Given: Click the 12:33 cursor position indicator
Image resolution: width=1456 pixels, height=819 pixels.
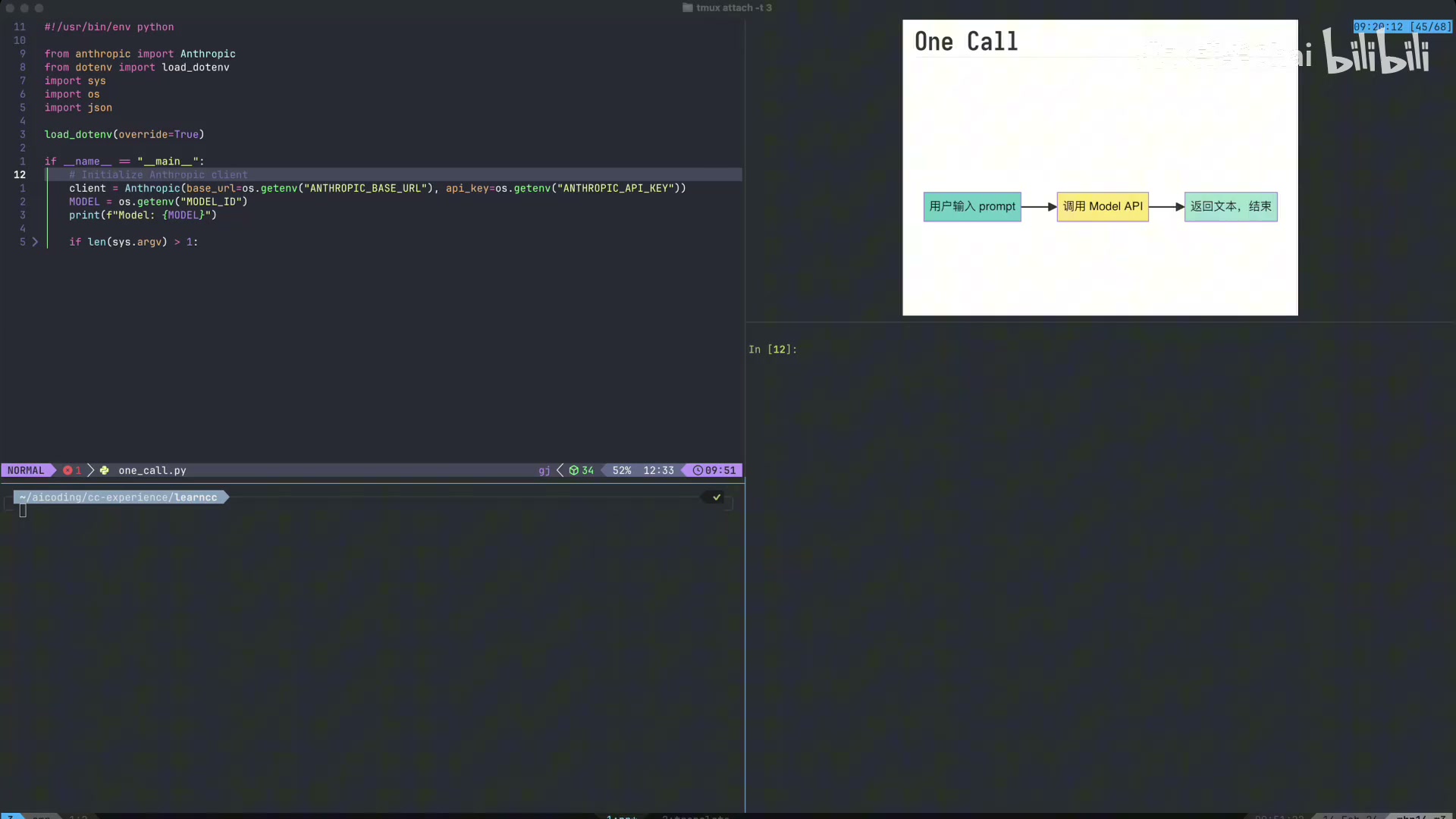Looking at the screenshot, I should (658, 470).
